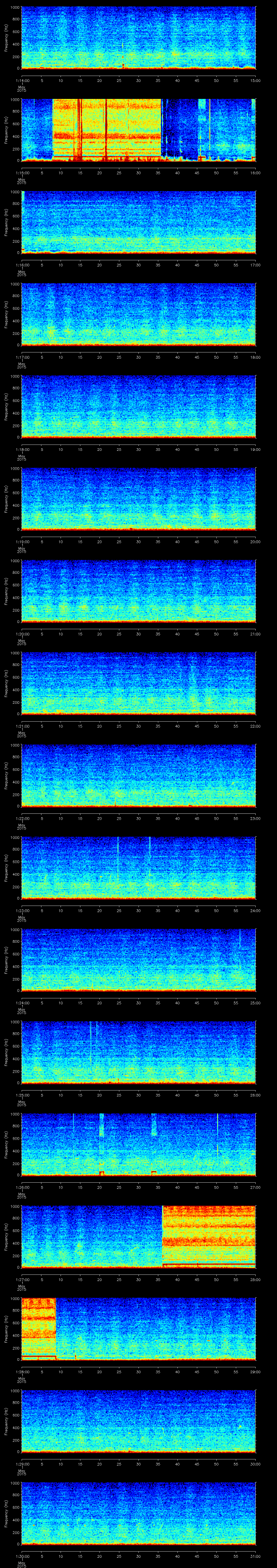Viewport: 277px width, 1568px height.
Task: Click the '1:21:00' start time label
Action: 22,726
